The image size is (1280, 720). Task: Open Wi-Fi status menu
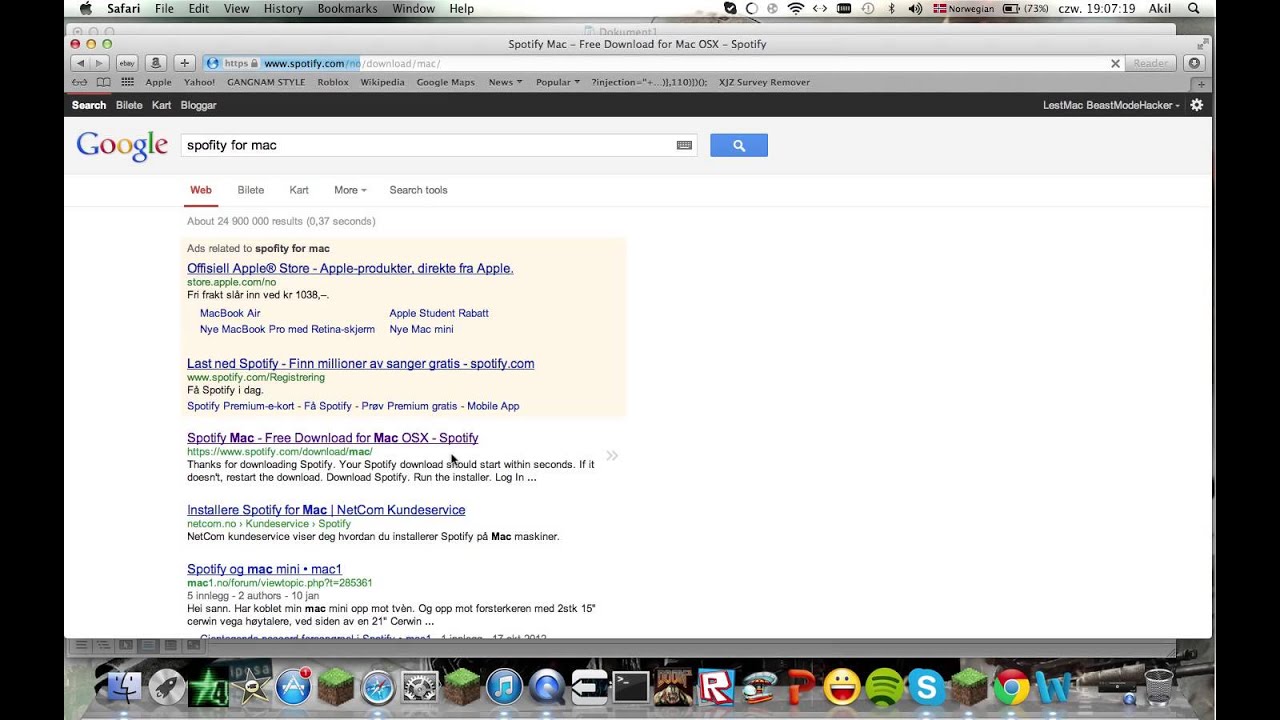(796, 8)
